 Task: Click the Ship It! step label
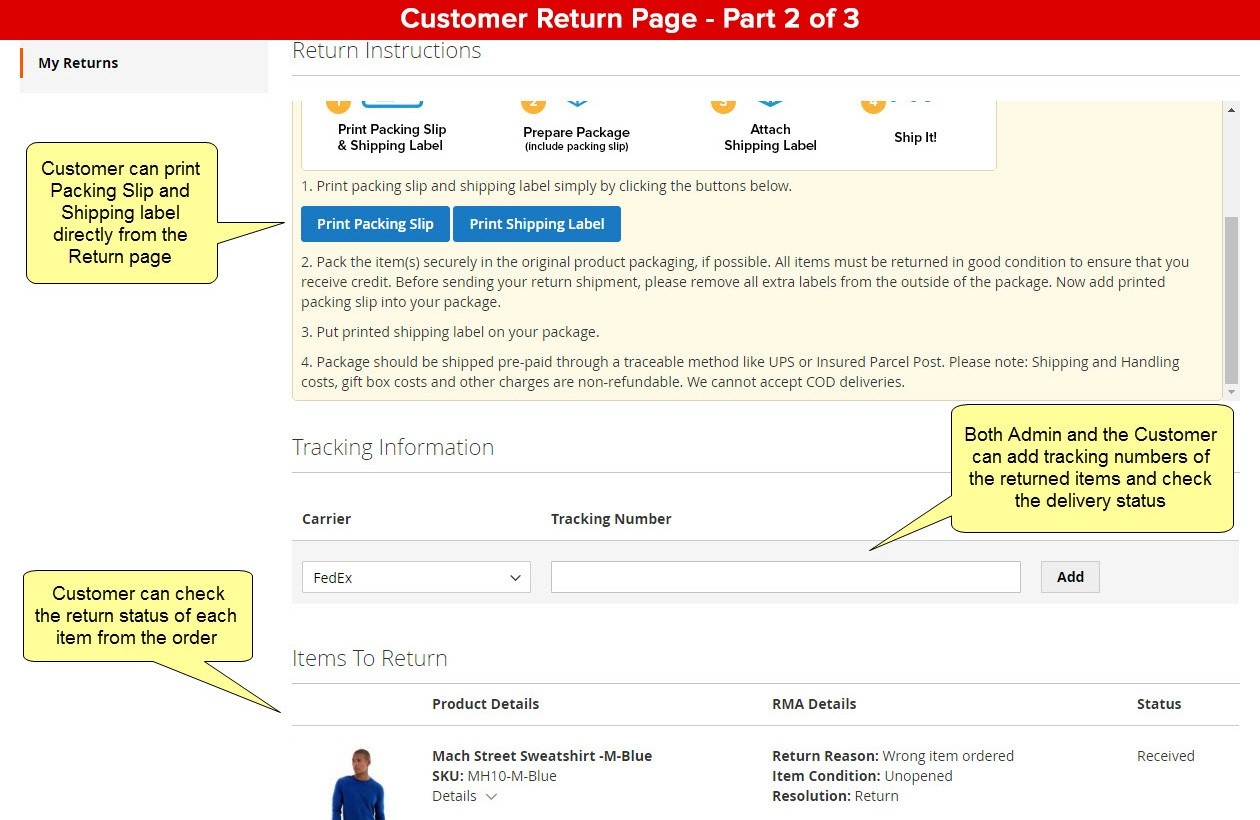coord(915,138)
